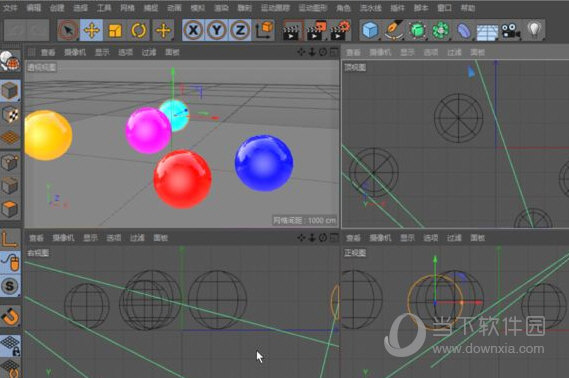Open the 帮助 menu
The image size is (569, 378).
(468, 8)
